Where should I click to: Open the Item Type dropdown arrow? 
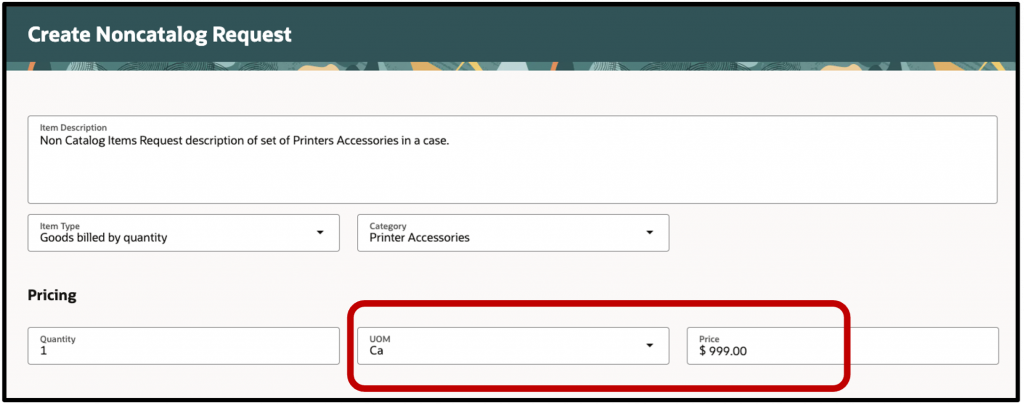click(x=320, y=233)
